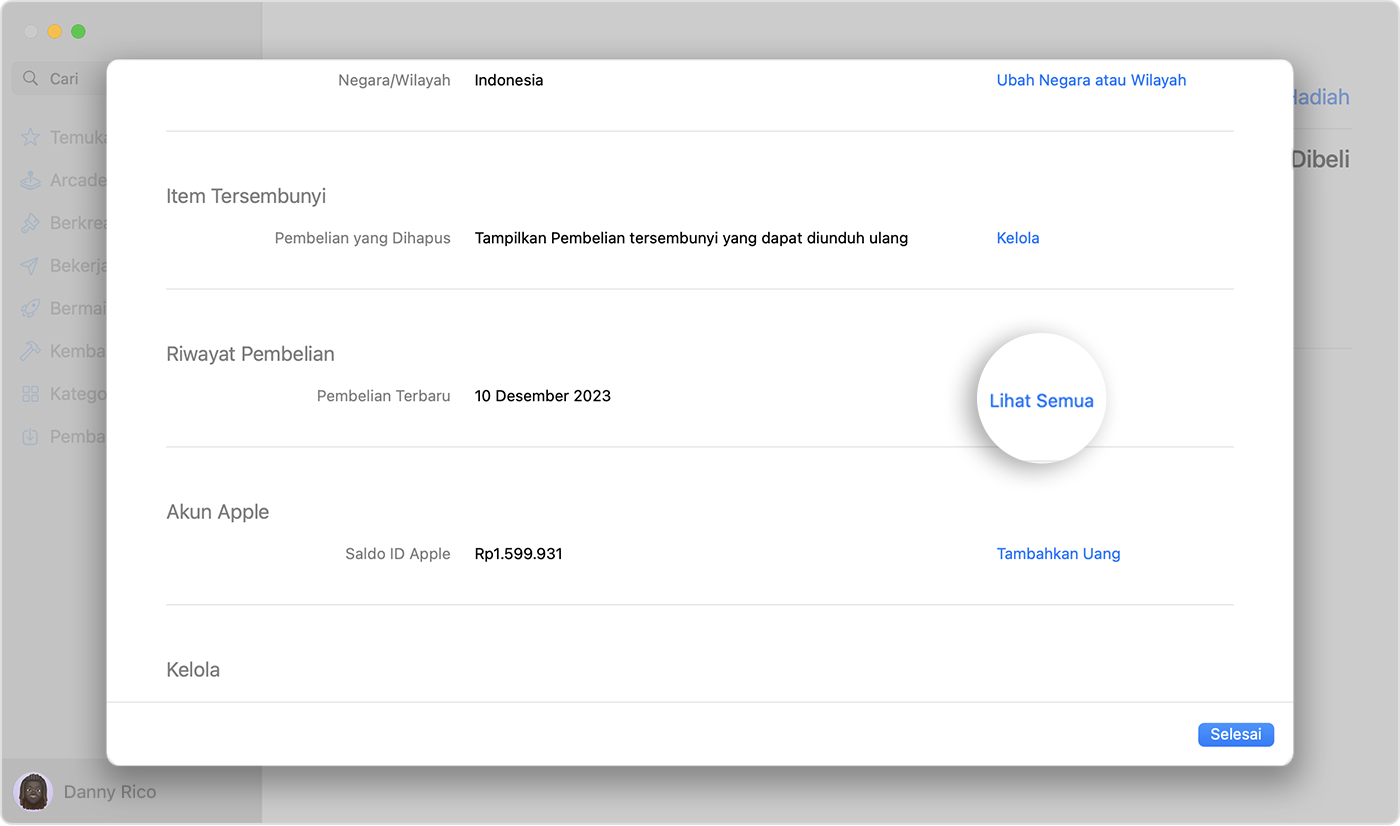Select the Develop hammer sidebar icon

pyautogui.click(x=31, y=351)
